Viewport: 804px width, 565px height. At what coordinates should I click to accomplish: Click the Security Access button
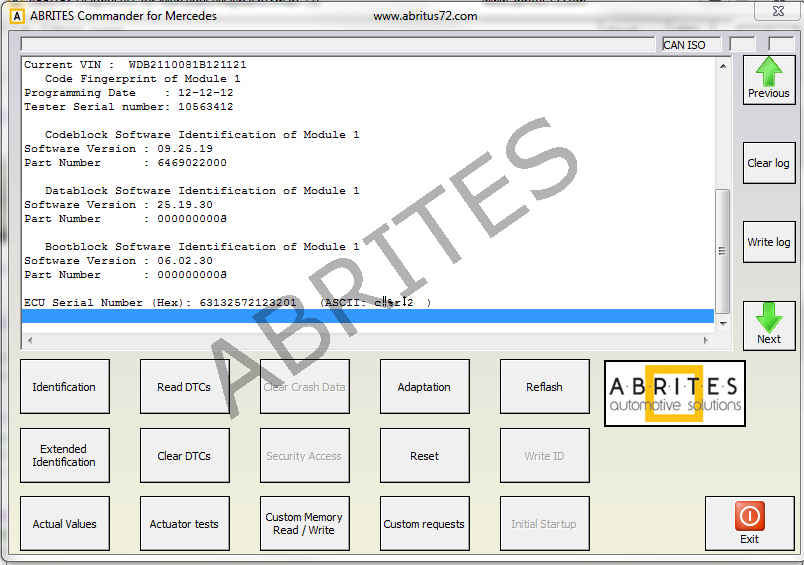click(305, 455)
